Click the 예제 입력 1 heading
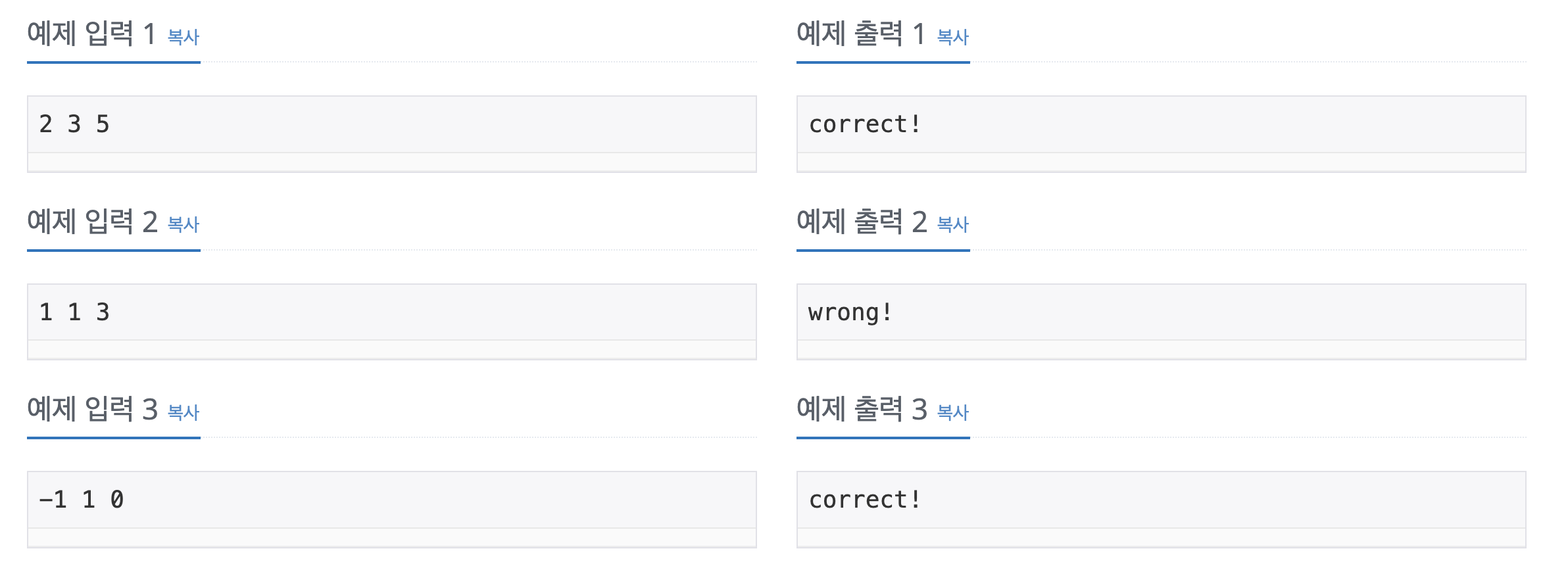This screenshot has height=580, width=1568. (x=91, y=34)
